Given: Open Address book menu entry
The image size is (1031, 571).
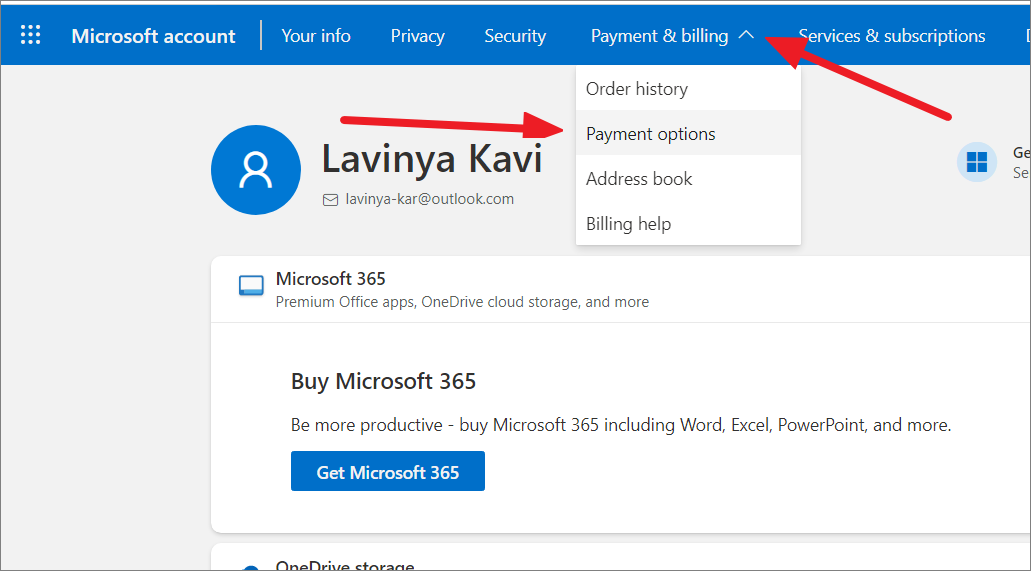Looking at the screenshot, I should pos(688,178).
